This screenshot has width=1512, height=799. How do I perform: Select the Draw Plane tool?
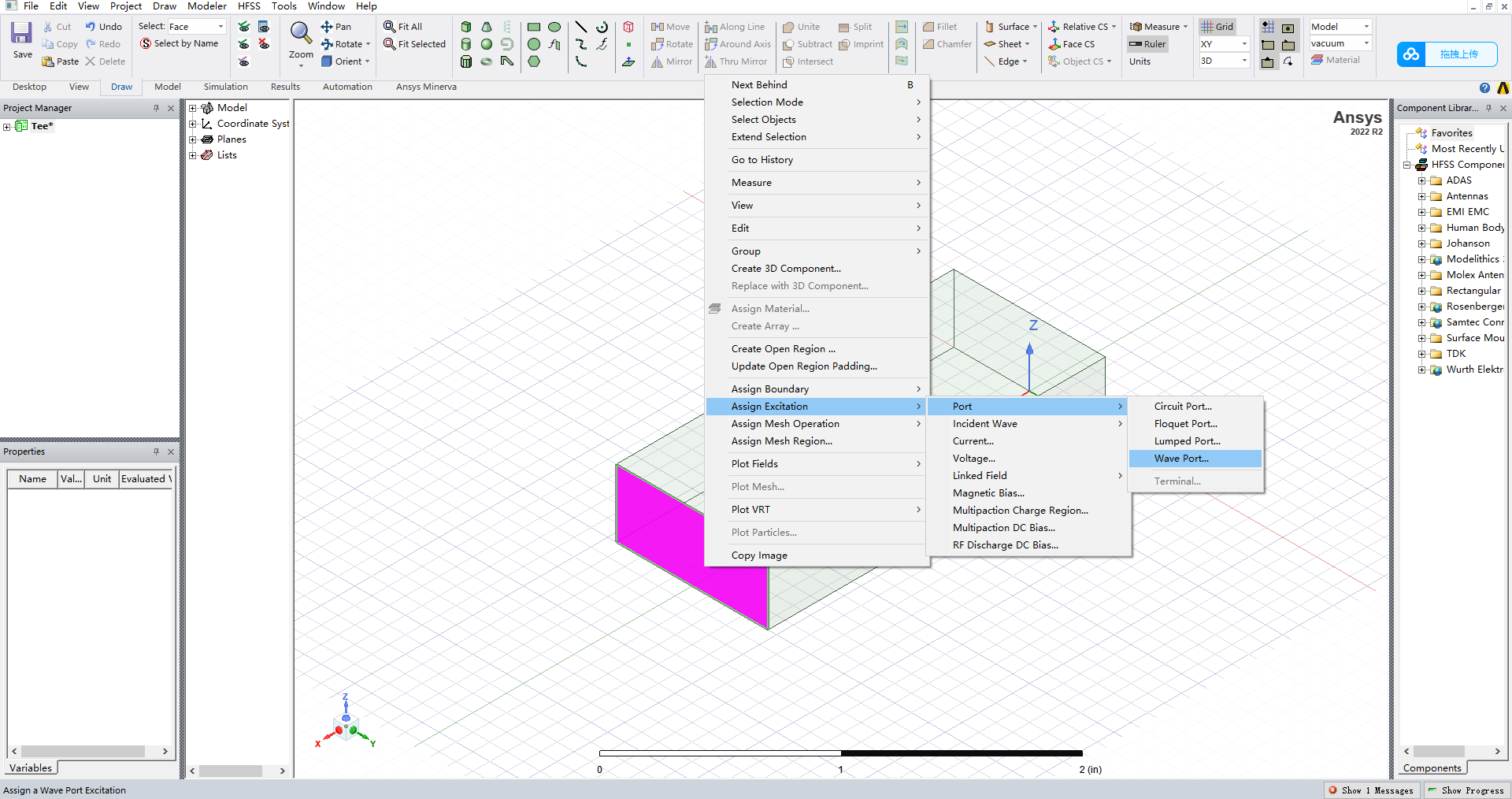click(628, 61)
